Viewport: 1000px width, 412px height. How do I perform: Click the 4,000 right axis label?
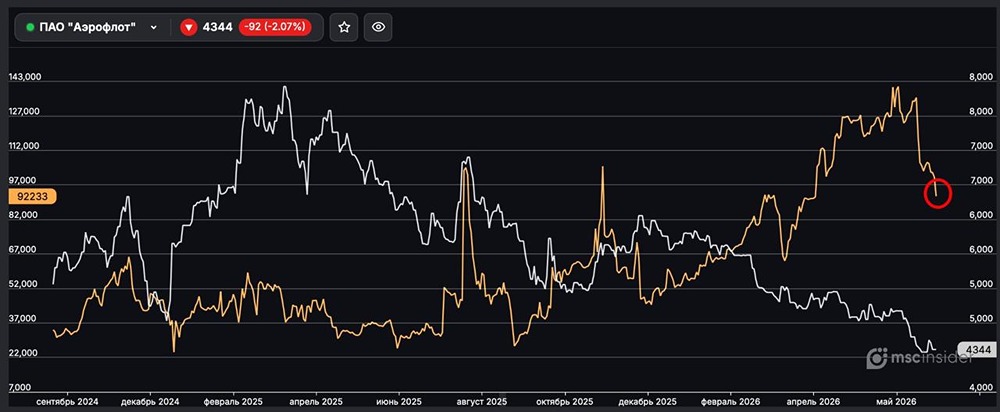point(981,388)
